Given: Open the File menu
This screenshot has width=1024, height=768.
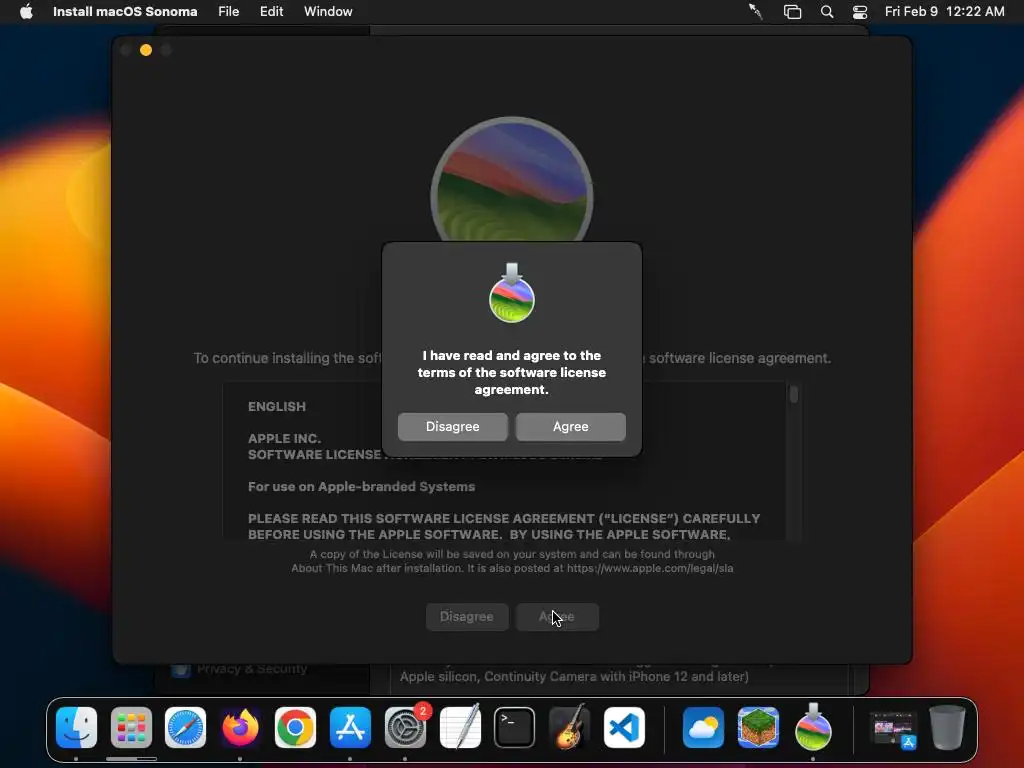Looking at the screenshot, I should tap(229, 11).
